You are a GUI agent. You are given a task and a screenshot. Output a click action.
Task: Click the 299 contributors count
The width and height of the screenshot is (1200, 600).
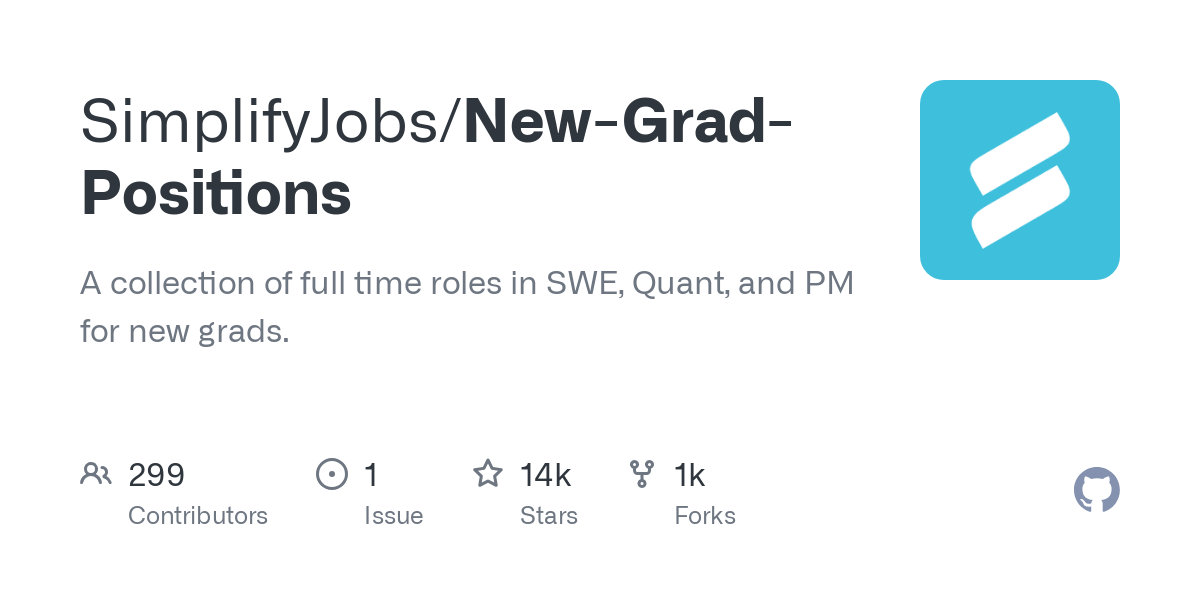(x=156, y=475)
